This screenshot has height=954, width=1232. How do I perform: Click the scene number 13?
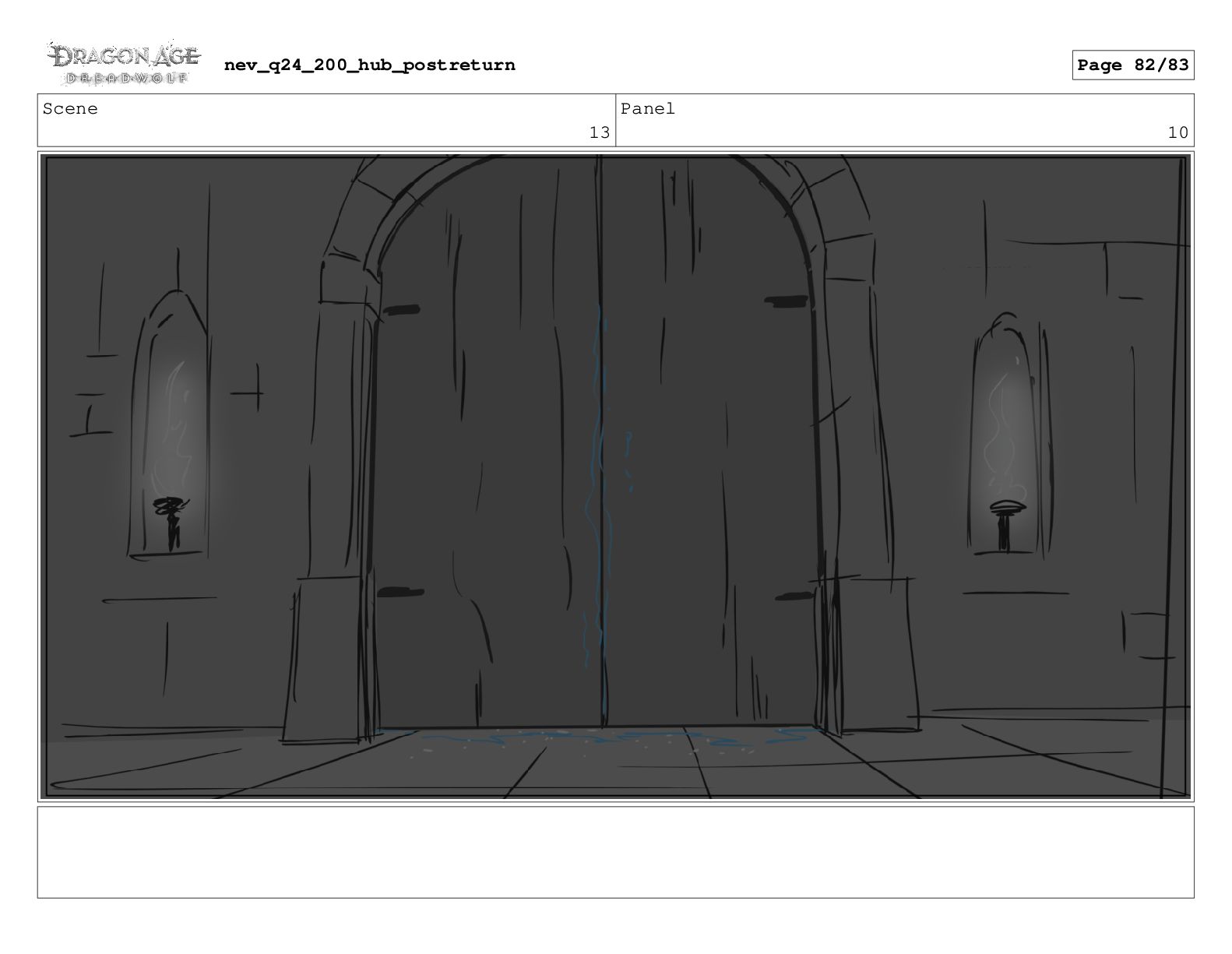point(599,132)
